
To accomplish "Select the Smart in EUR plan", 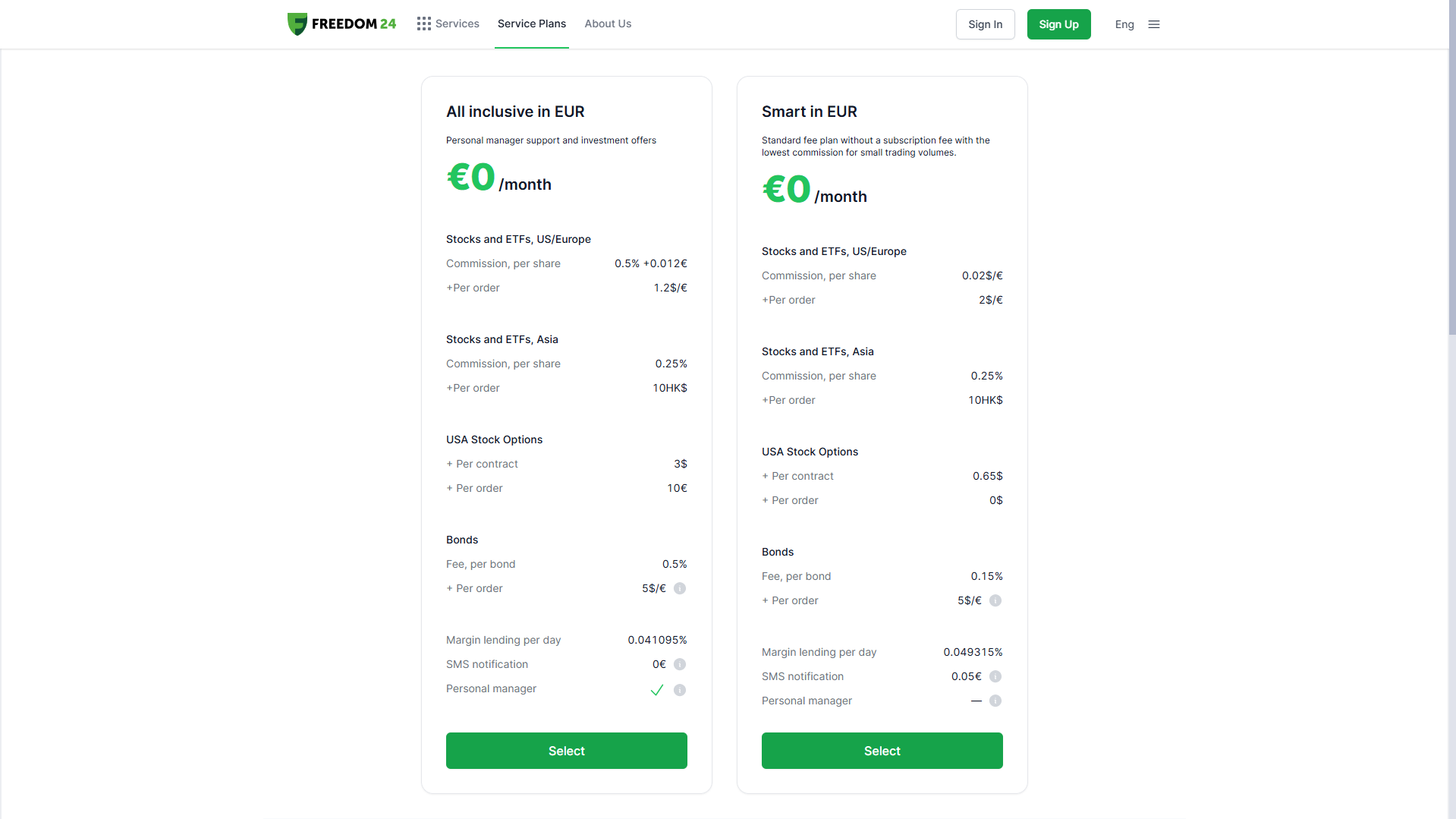I will (x=882, y=751).
